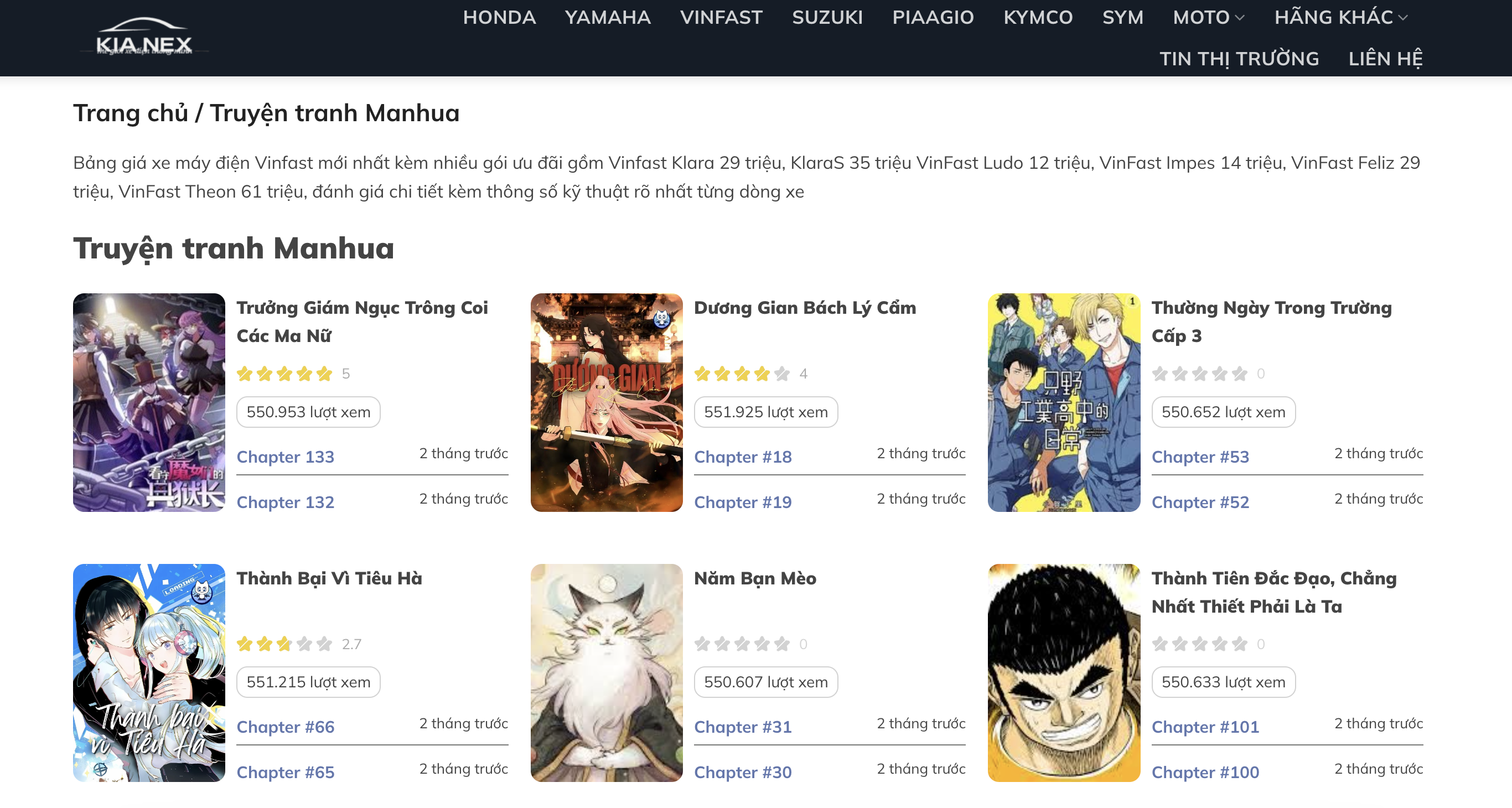Open Chapter #101 link
The width and height of the screenshot is (1512, 808).
pos(1205,727)
